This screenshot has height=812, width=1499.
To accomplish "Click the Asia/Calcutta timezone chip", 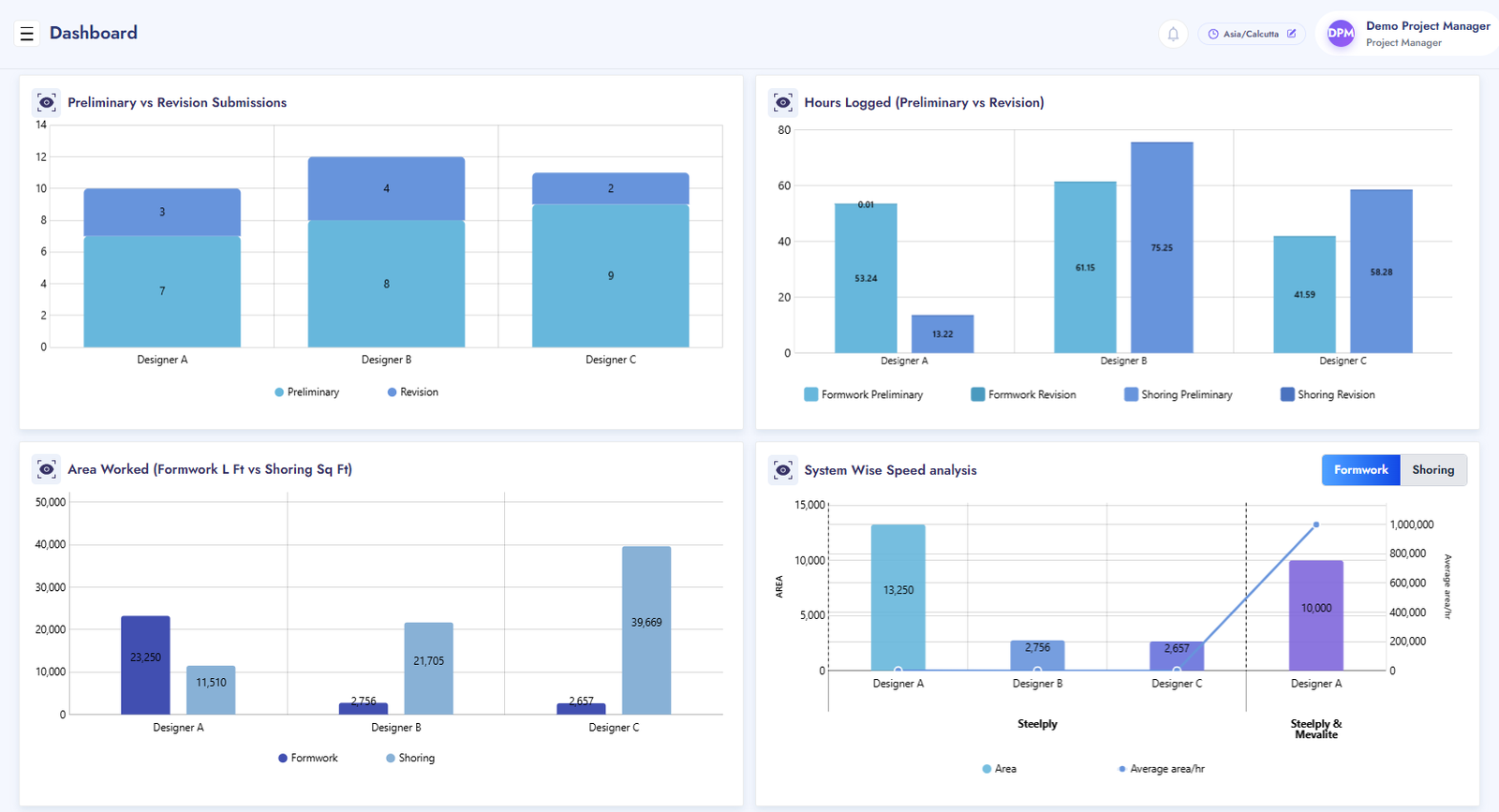I will pyautogui.click(x=1251, y=34).
